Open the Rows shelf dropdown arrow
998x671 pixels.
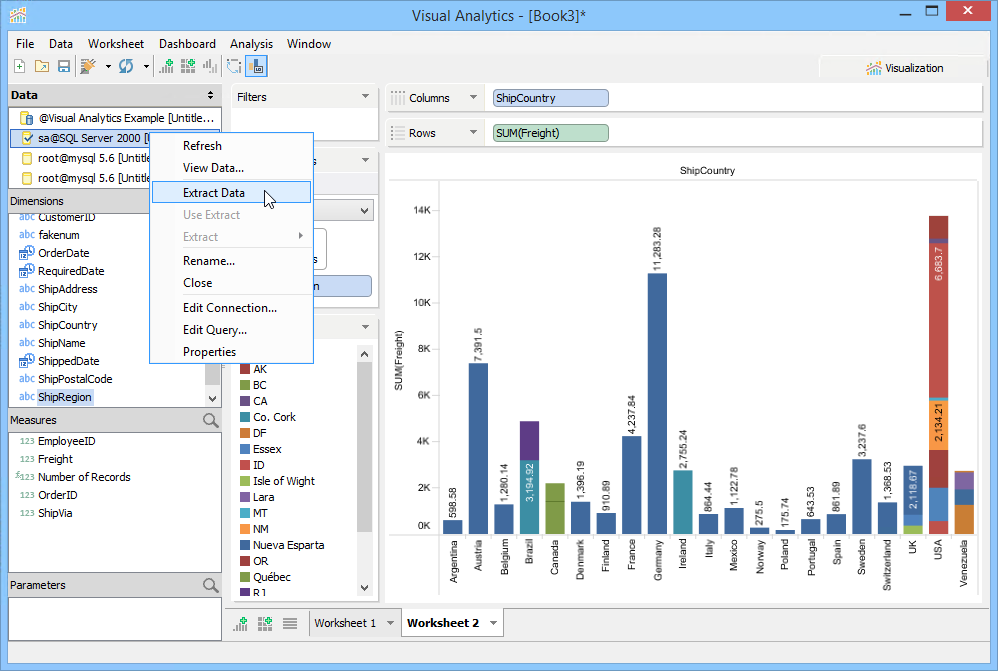pos(473,132)
